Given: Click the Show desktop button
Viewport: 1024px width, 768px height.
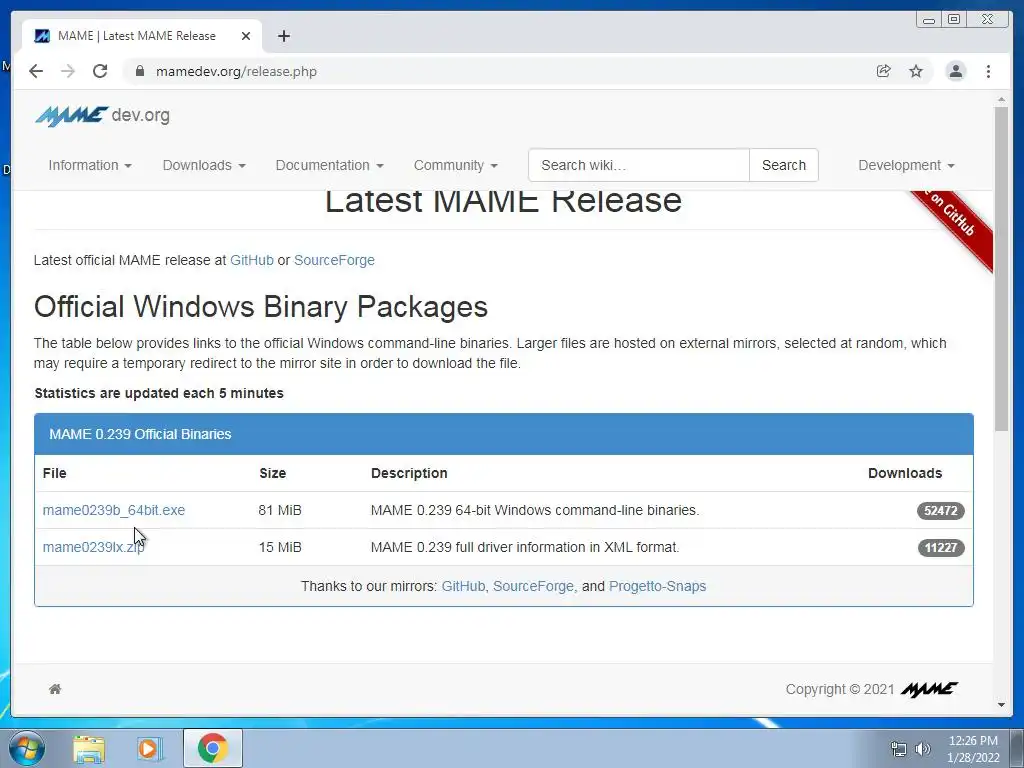Looking at the screenshot, I should pos(1017,748).
